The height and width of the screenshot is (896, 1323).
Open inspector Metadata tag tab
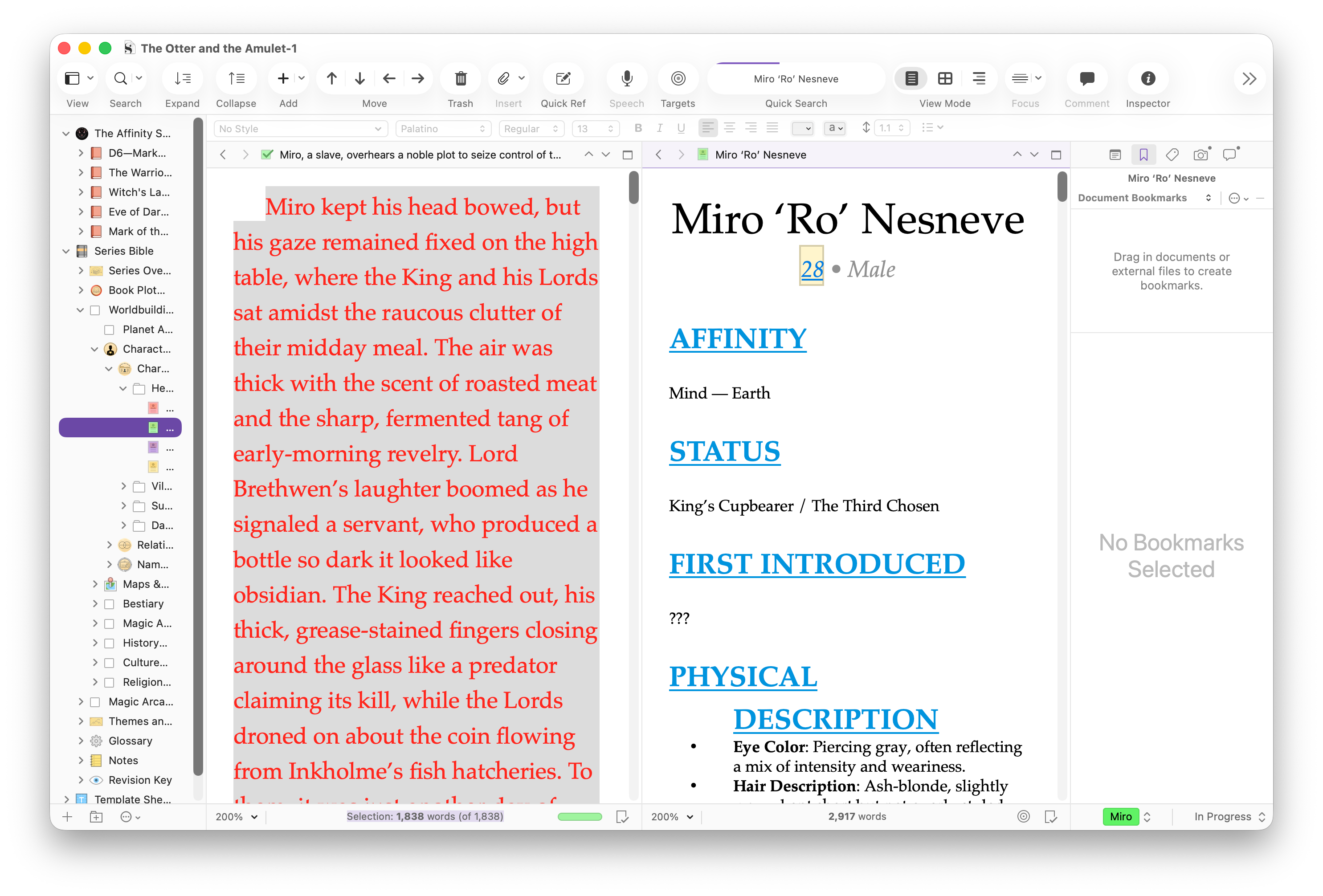coord(1172,155)
